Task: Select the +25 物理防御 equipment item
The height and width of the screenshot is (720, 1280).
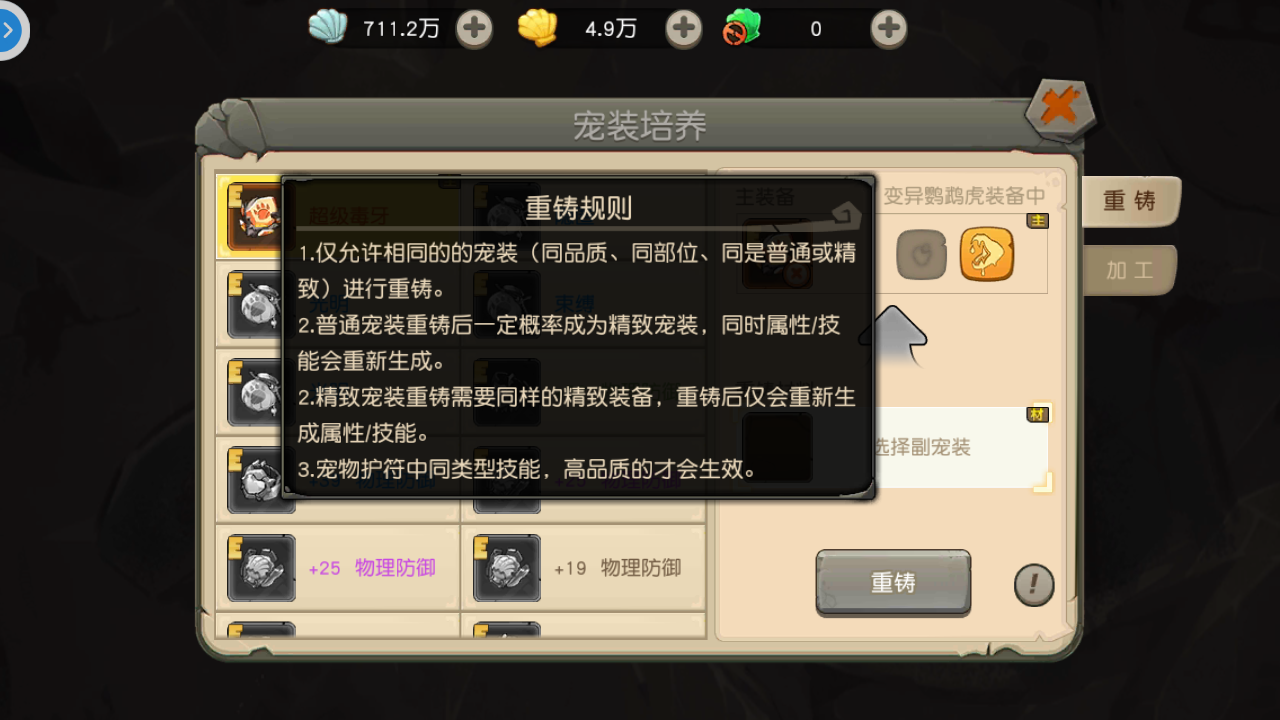Action: pos(337,568)
